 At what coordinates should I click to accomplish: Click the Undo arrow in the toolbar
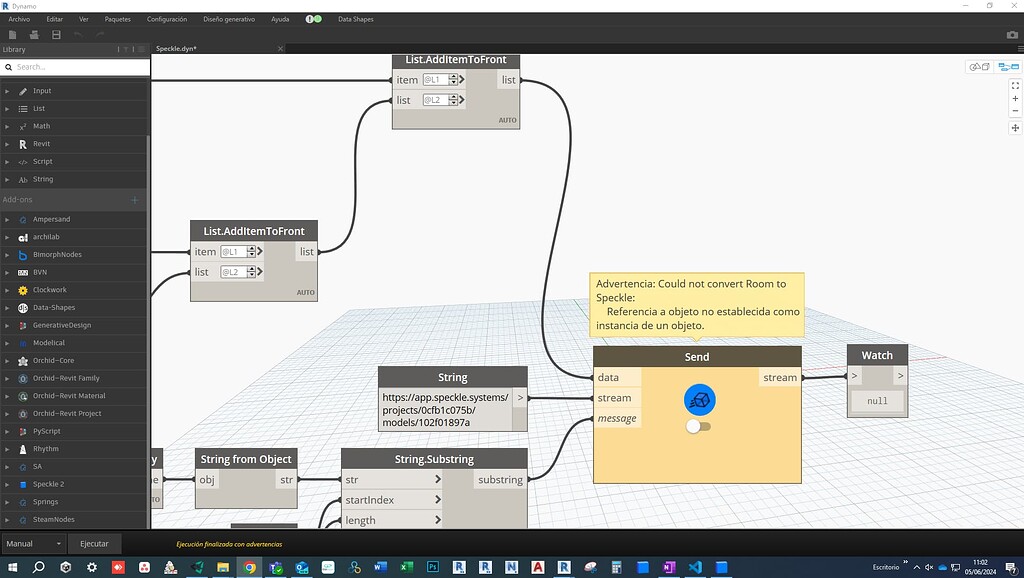(78, 35)
